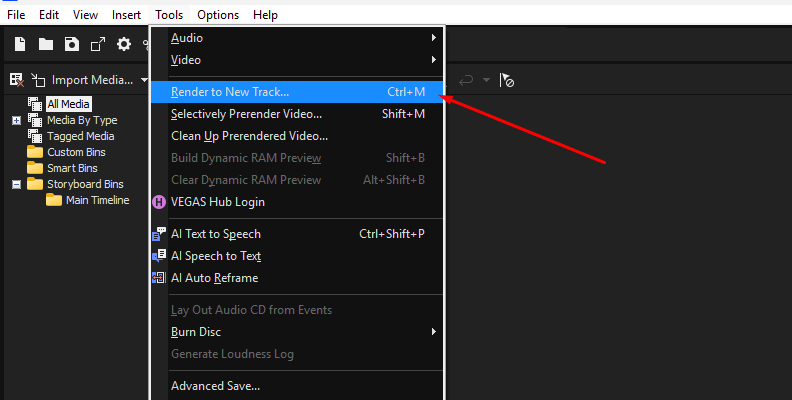Open the Options menu
This screenshot has height=400, width=792.
pos(218,15)
